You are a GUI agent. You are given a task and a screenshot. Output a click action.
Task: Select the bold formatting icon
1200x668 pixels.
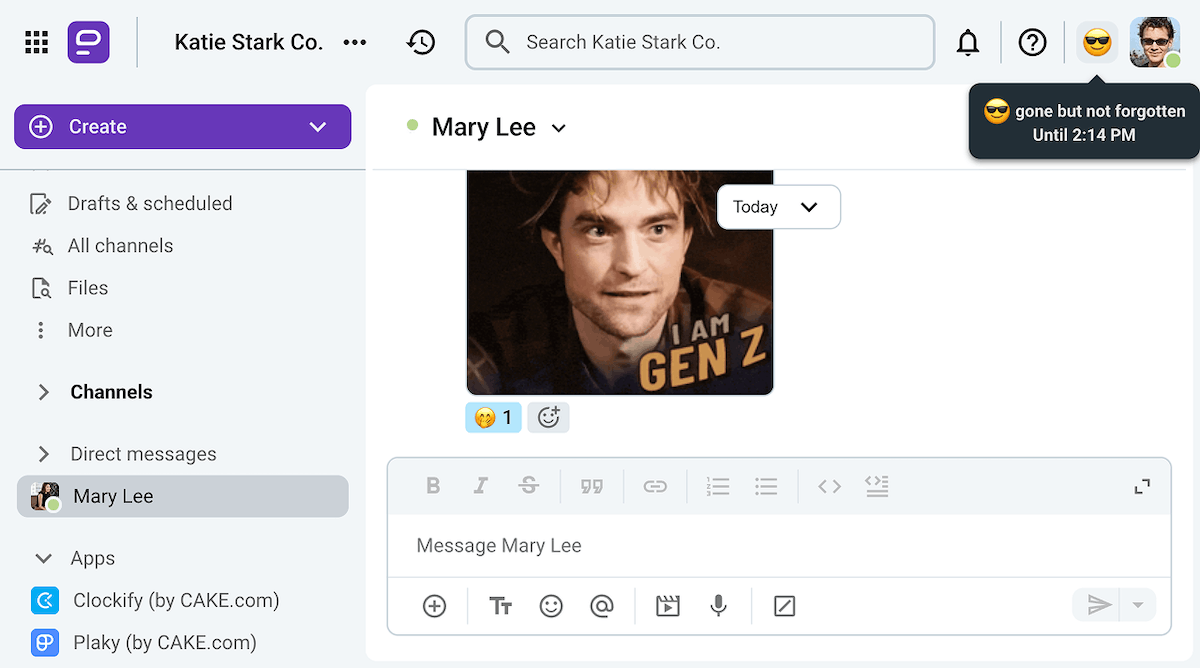click(433, 486)
